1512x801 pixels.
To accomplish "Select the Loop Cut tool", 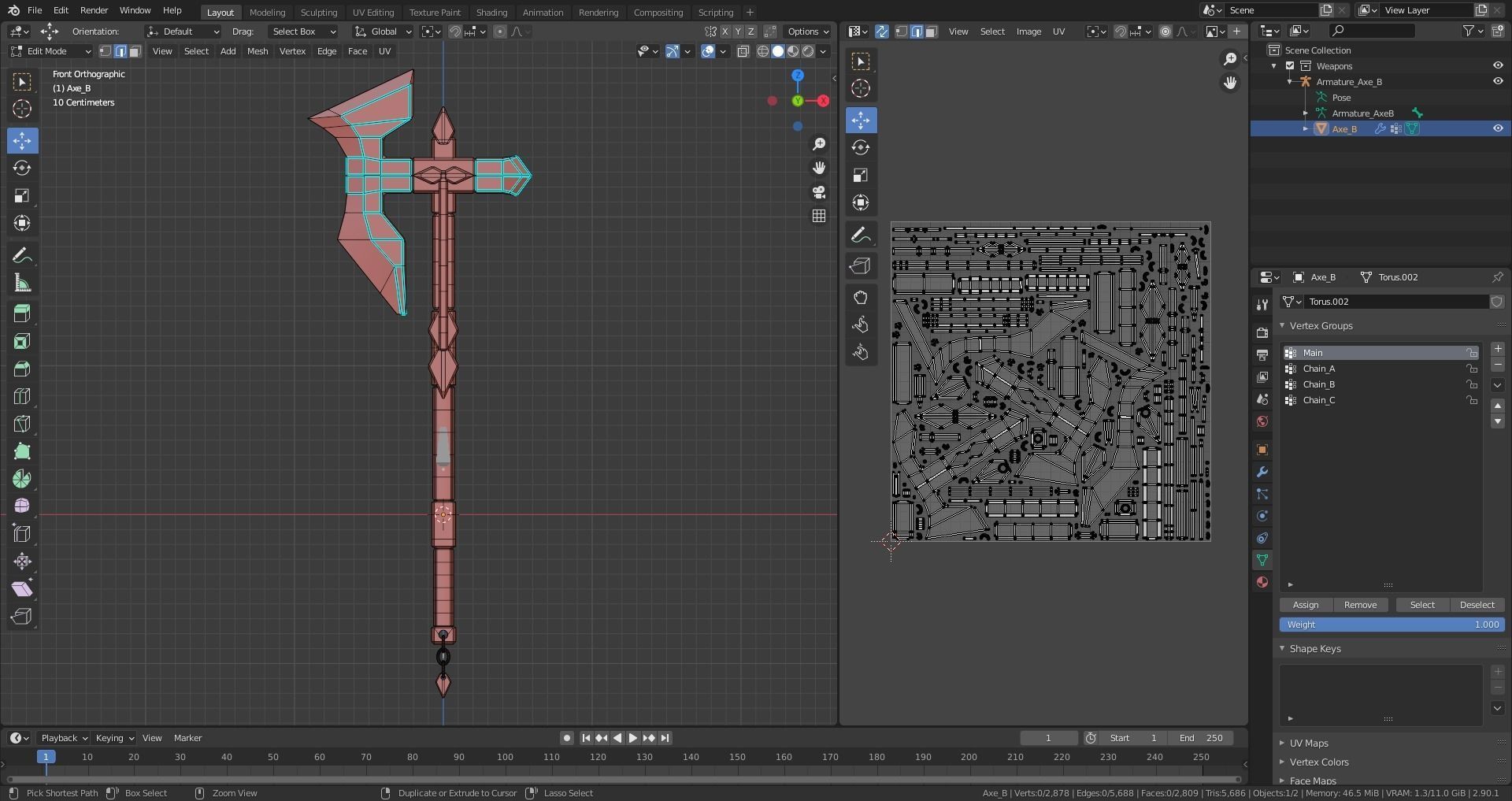I will click(x=22, y=396).
